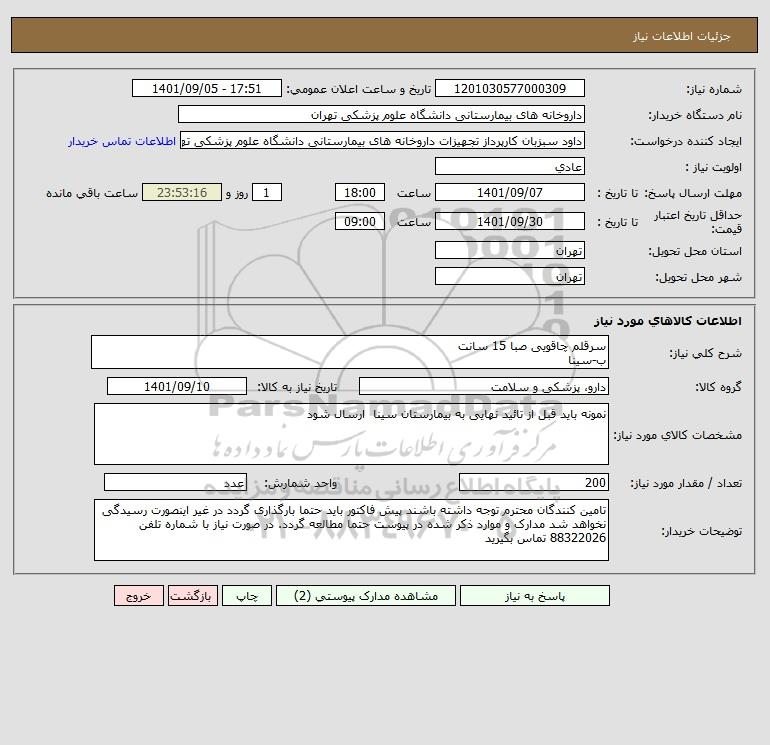This screenshot has width=770, height=745.
Task: Click the deadline time field 18:00
Action: [x=359, y=193]
